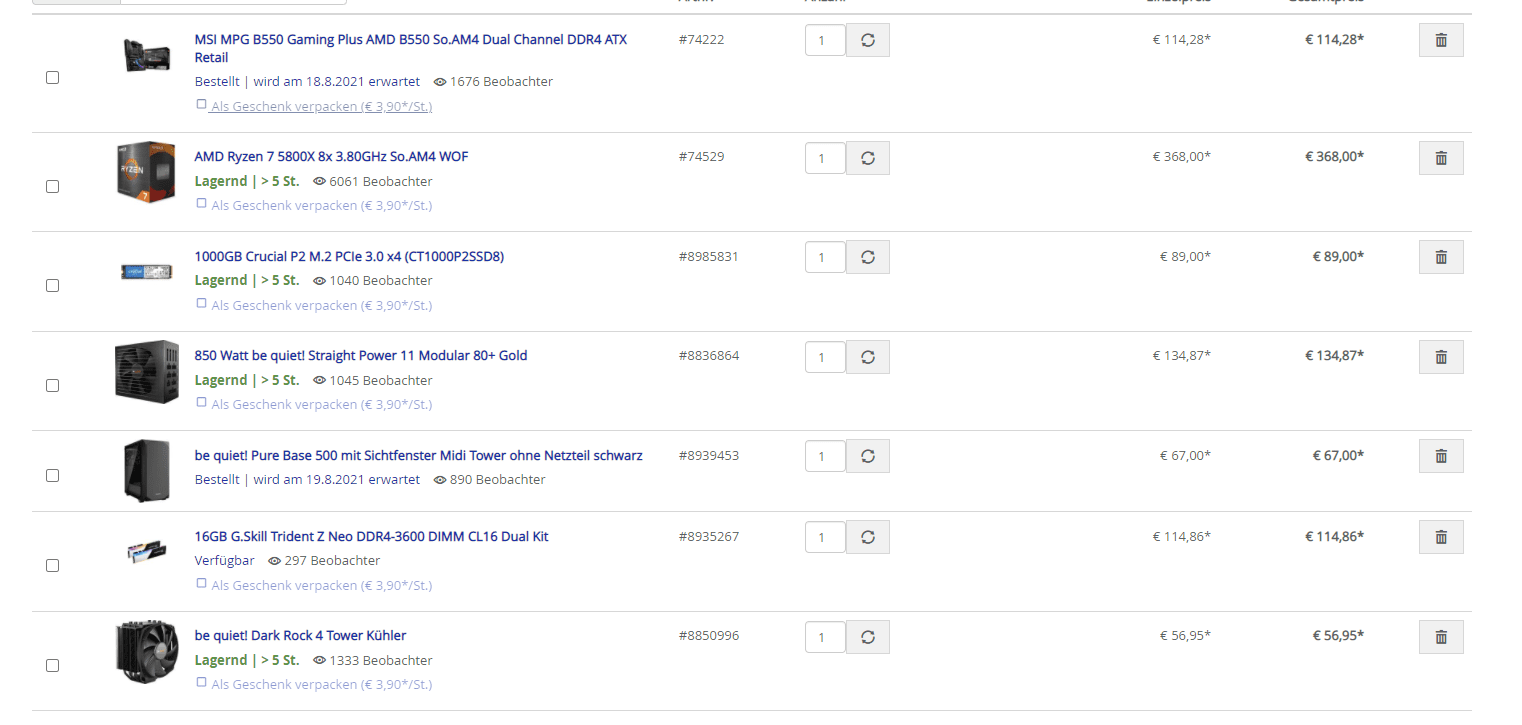Open the 1000GB Crucial P2 product link

[x=349, y=256]
